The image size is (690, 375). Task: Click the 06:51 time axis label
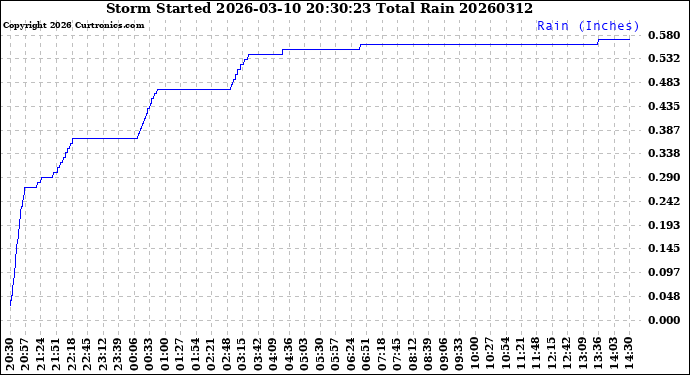pos(366,354)
